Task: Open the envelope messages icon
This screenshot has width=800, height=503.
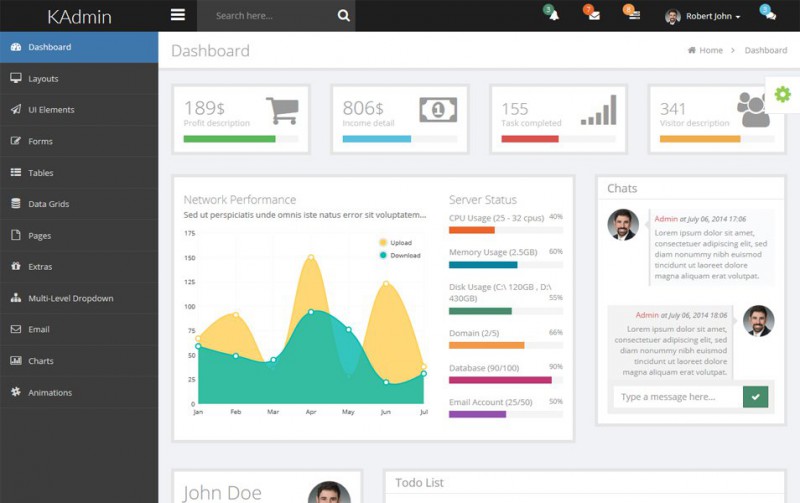Action: [x=594, y=16]
